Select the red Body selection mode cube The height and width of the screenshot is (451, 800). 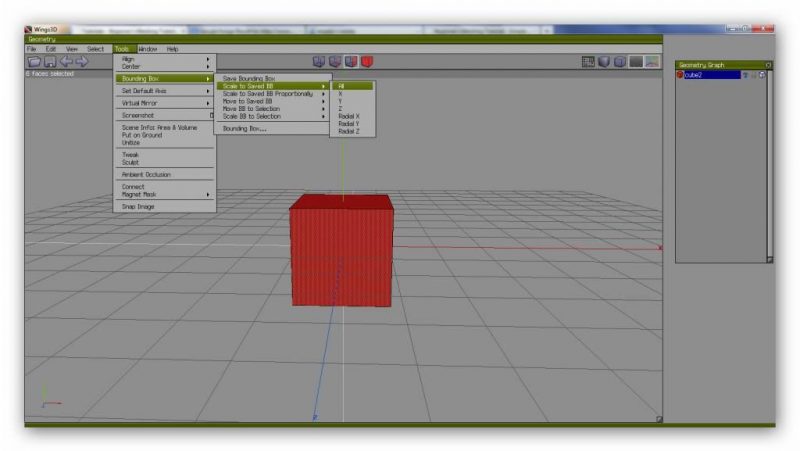click(x=367, y=61)
